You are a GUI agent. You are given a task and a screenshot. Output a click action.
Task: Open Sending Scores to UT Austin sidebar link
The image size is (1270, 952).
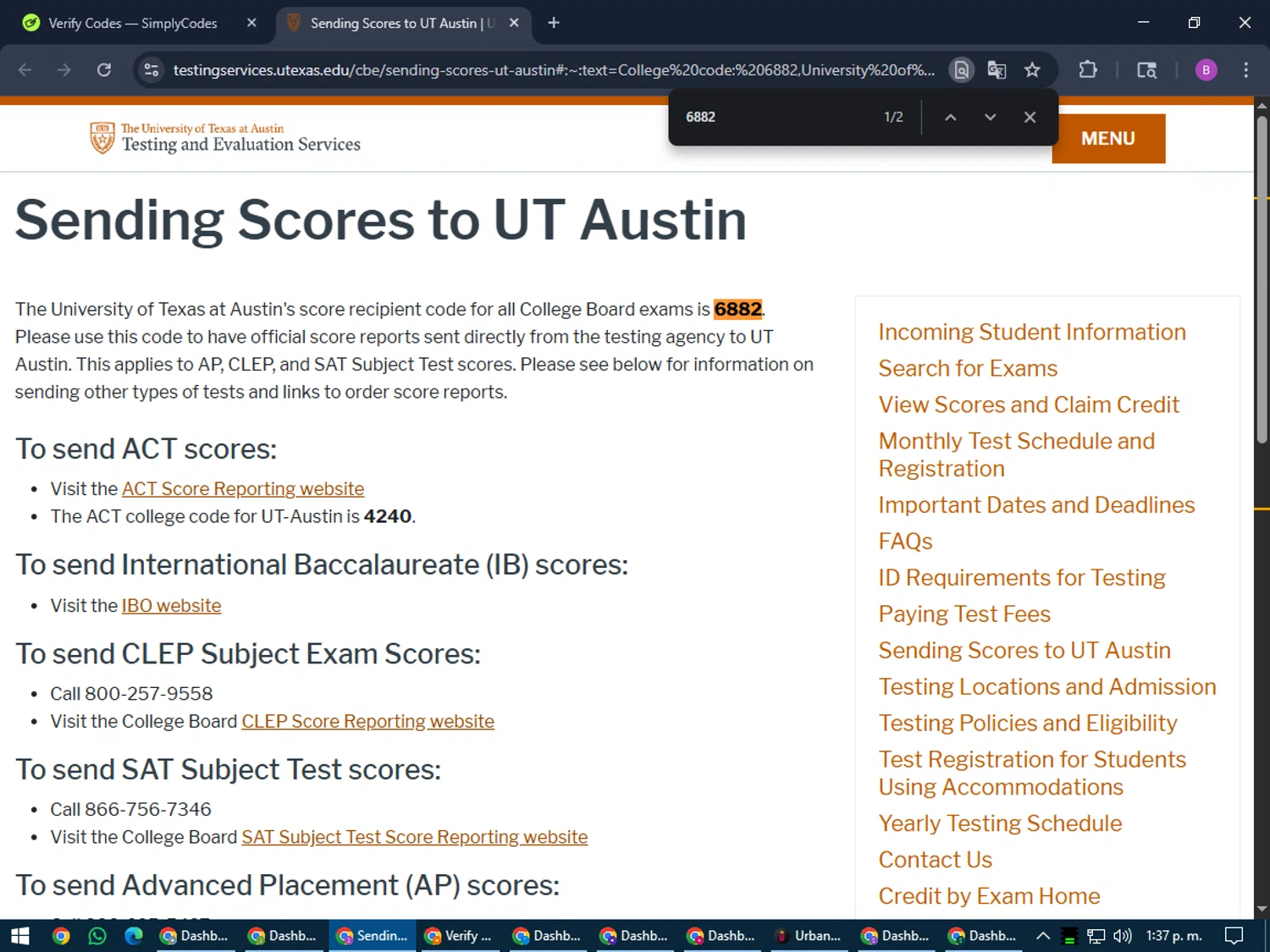(x=1024, y=650)
